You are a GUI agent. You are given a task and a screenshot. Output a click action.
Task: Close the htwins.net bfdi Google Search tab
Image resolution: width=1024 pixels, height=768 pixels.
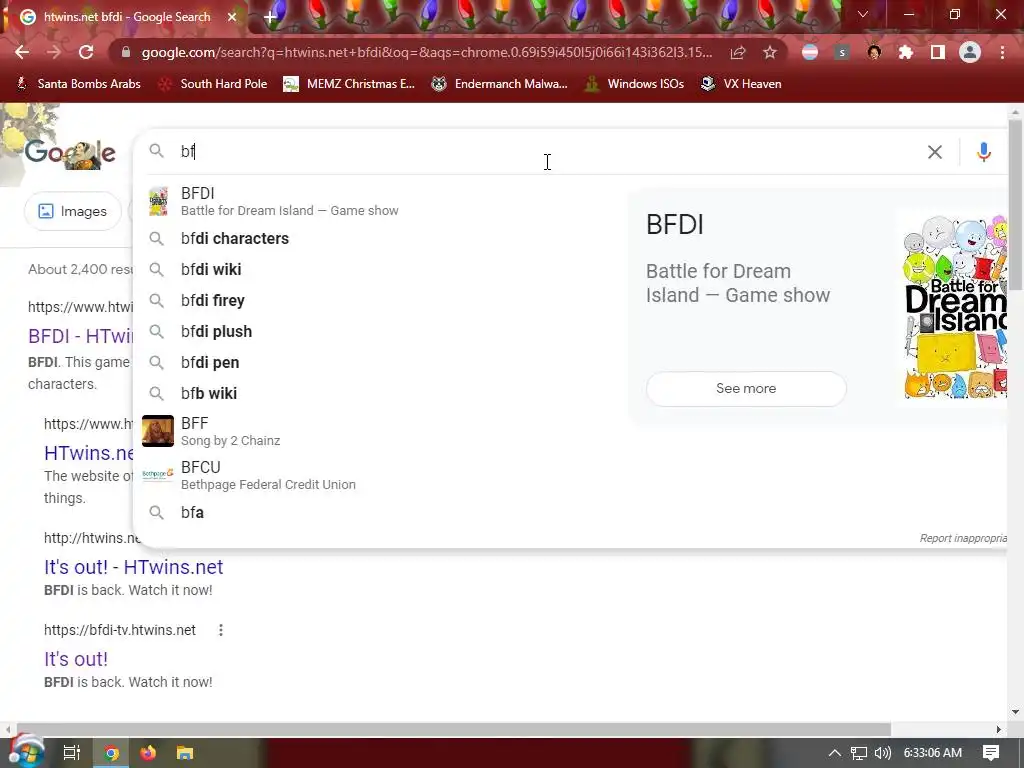tap(232, 17)
